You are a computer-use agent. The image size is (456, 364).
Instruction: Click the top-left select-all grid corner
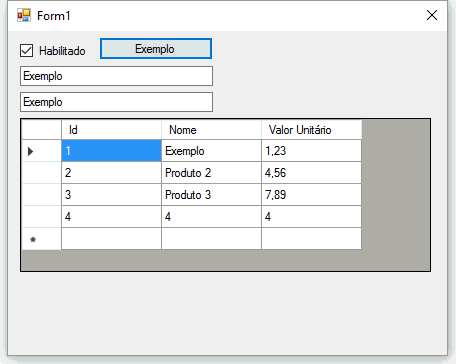pos(42,130)
